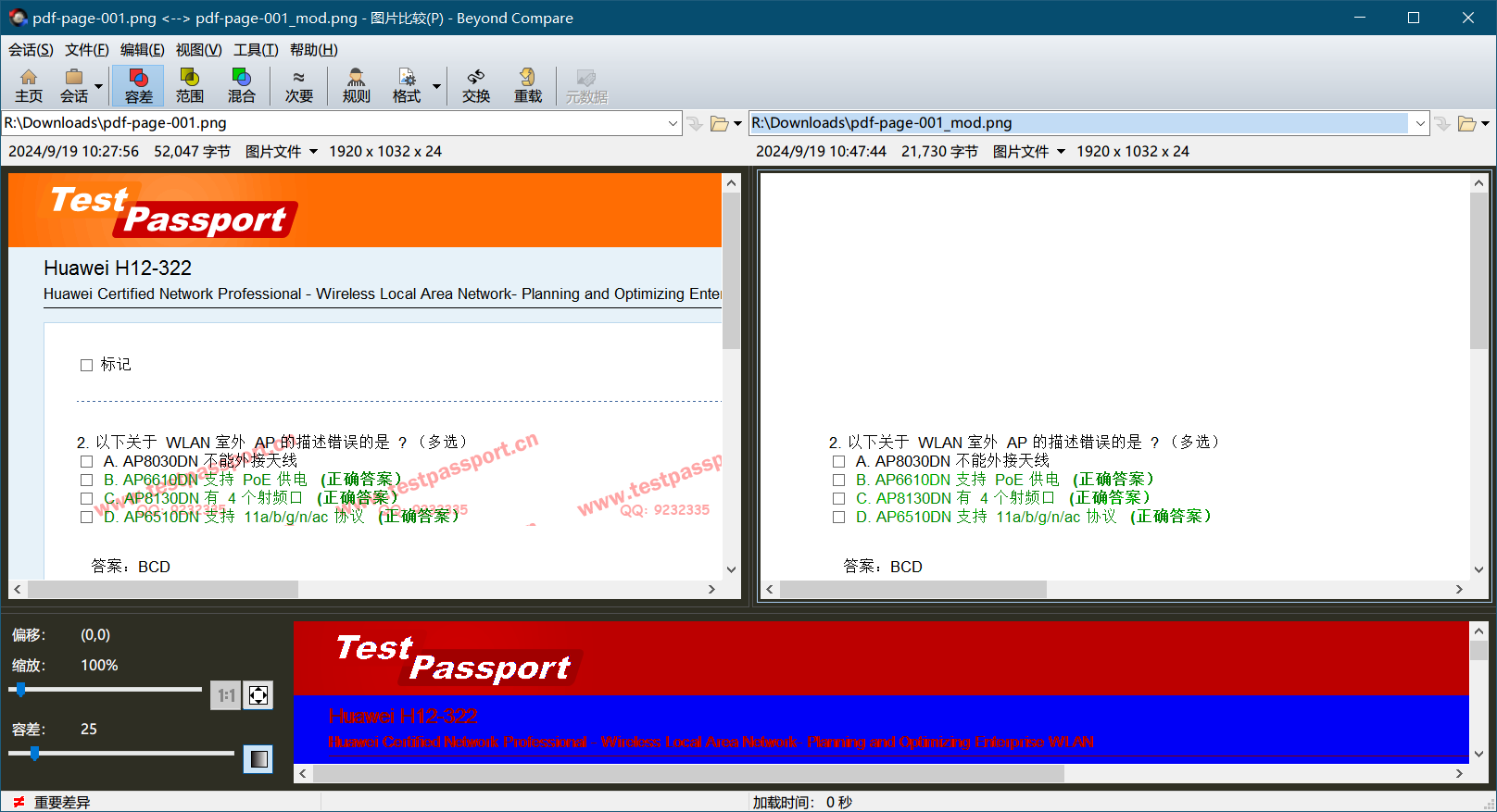Click the difference pane horizontal scrollbar thumb

pos(688,773)
